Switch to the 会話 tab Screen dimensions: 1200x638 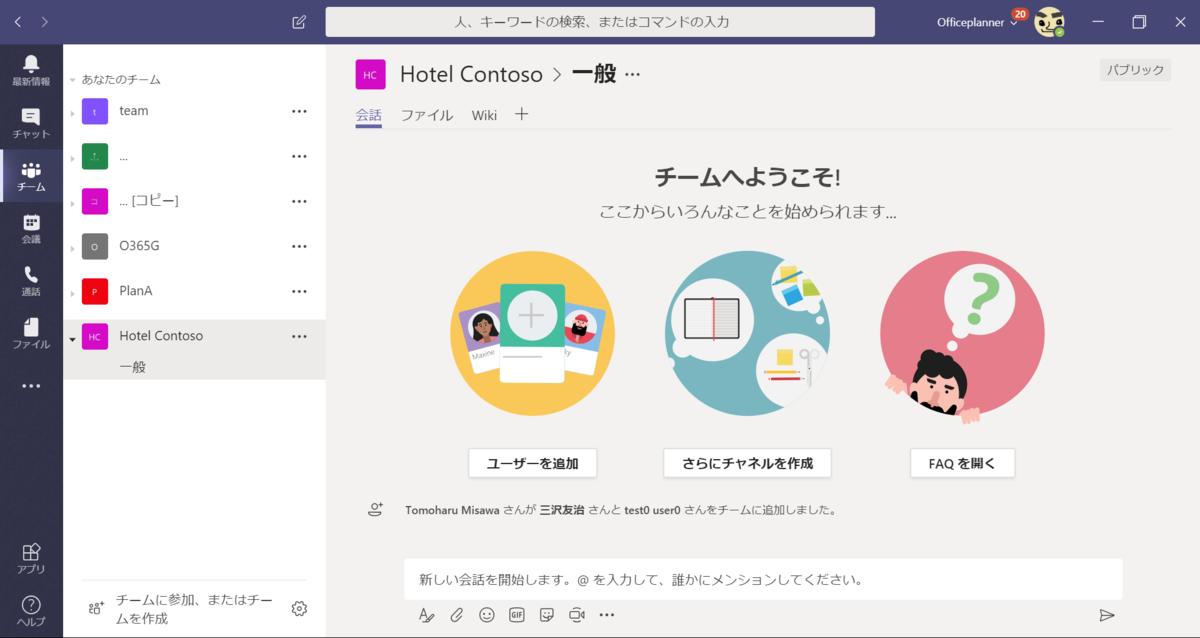coord(369,115)
